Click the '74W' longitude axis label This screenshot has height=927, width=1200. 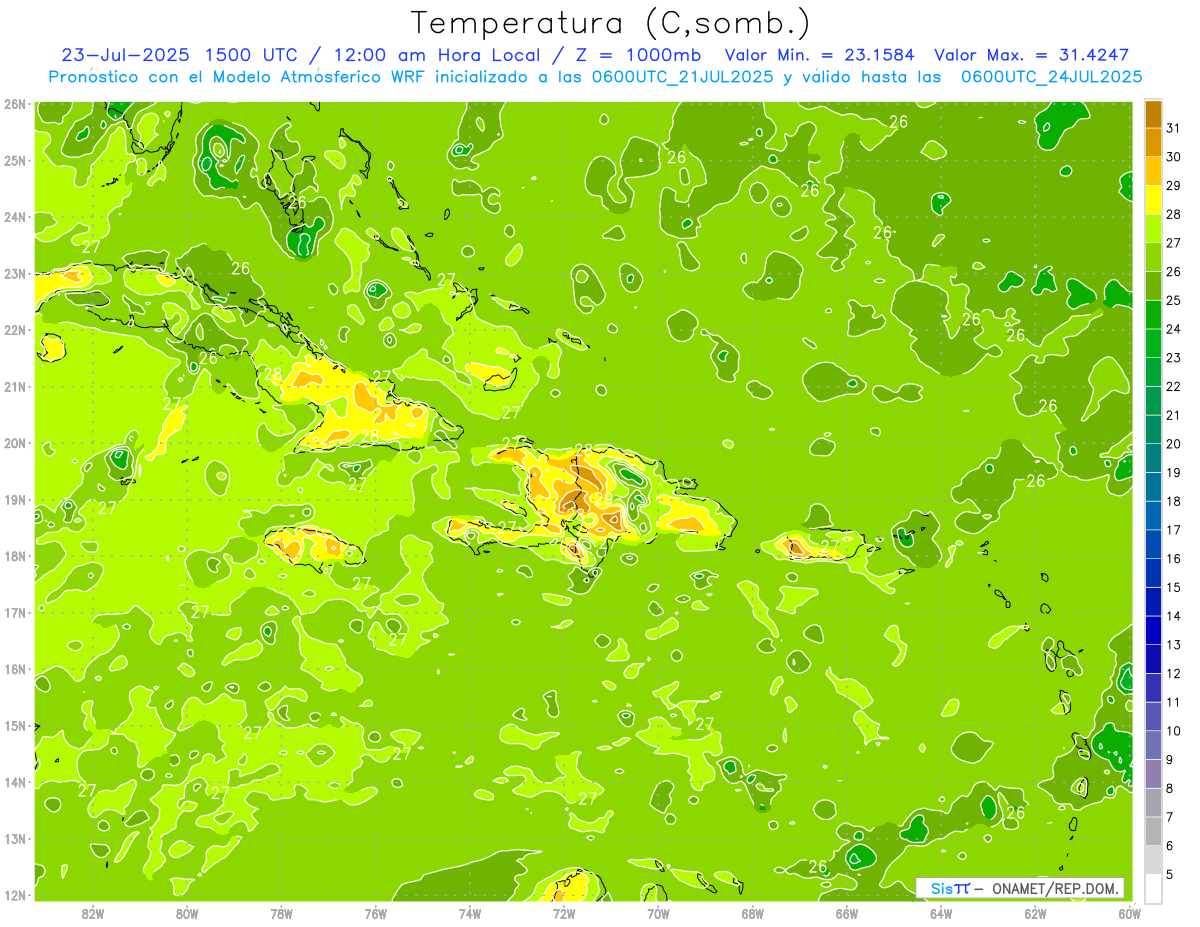[469, 913]
